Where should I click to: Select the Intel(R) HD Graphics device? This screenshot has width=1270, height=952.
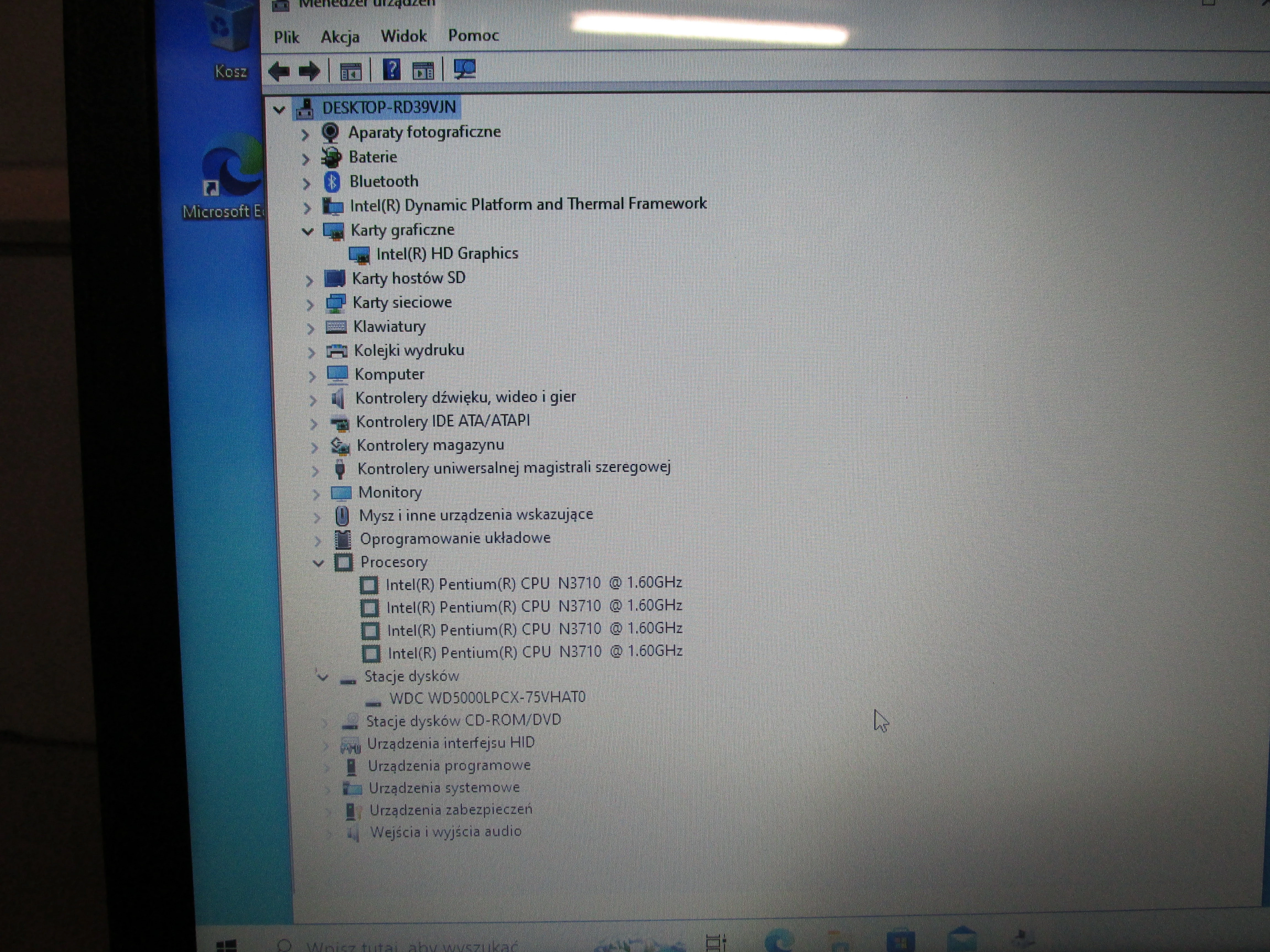(447, 254)
